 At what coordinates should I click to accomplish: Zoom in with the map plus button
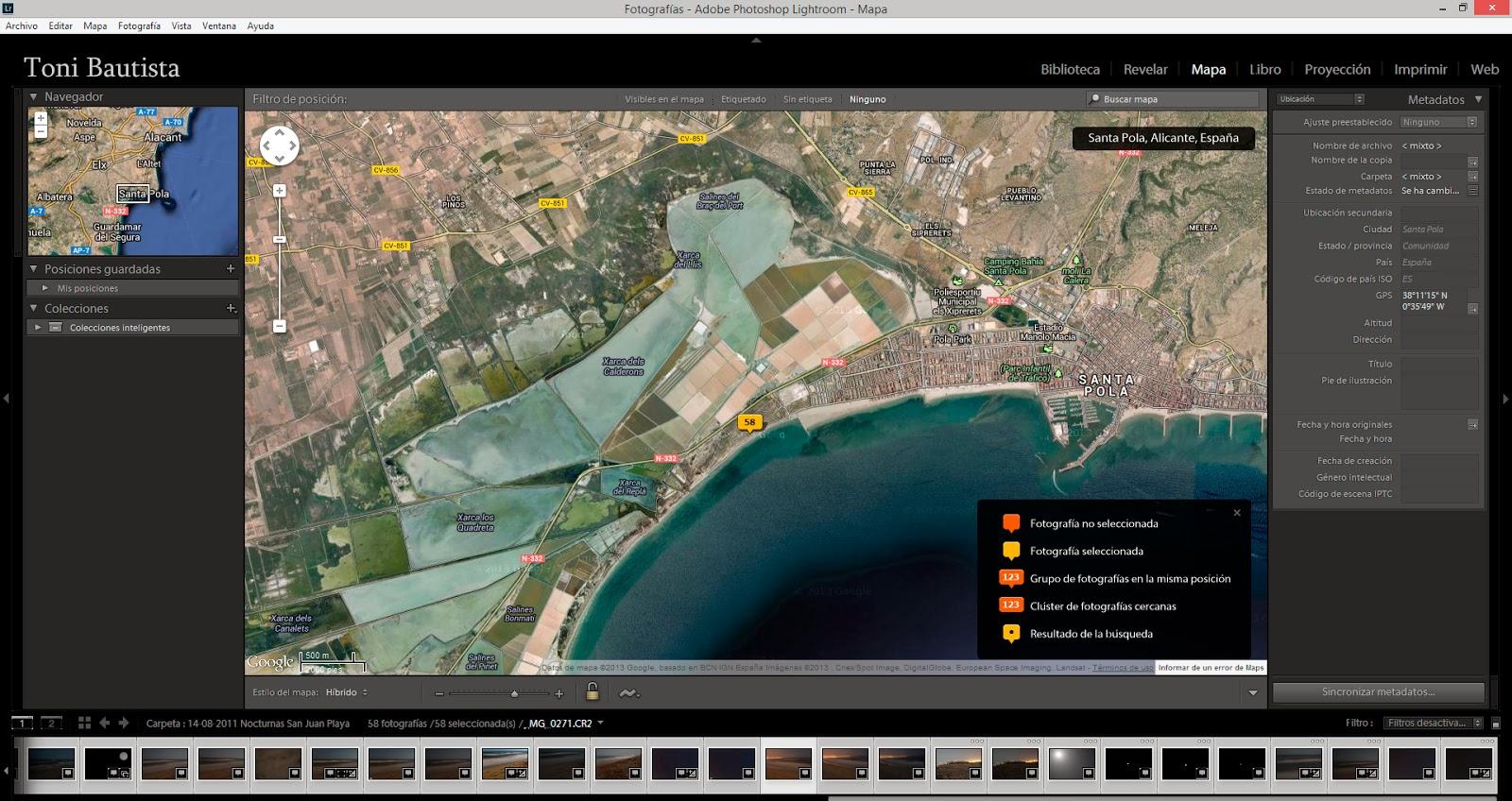pyautogui.click(x=280, y=191)
